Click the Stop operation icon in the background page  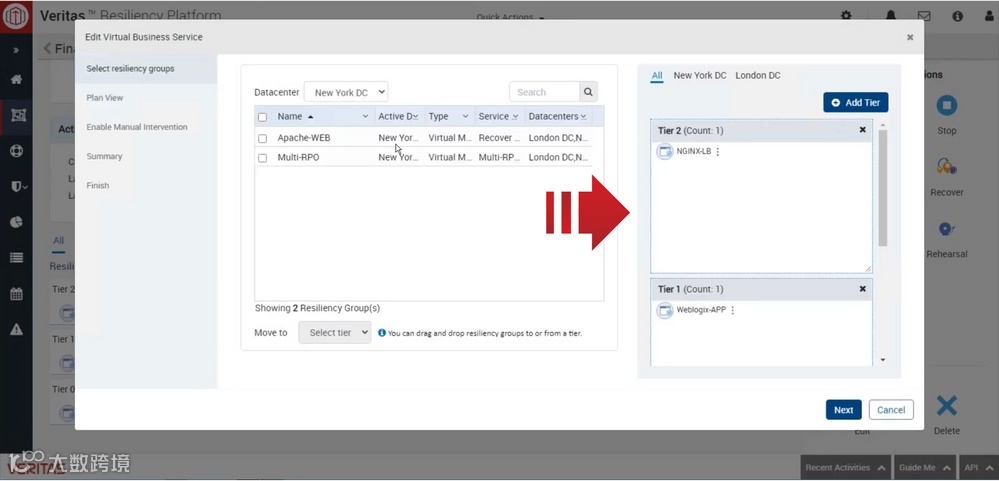[947, 106]
